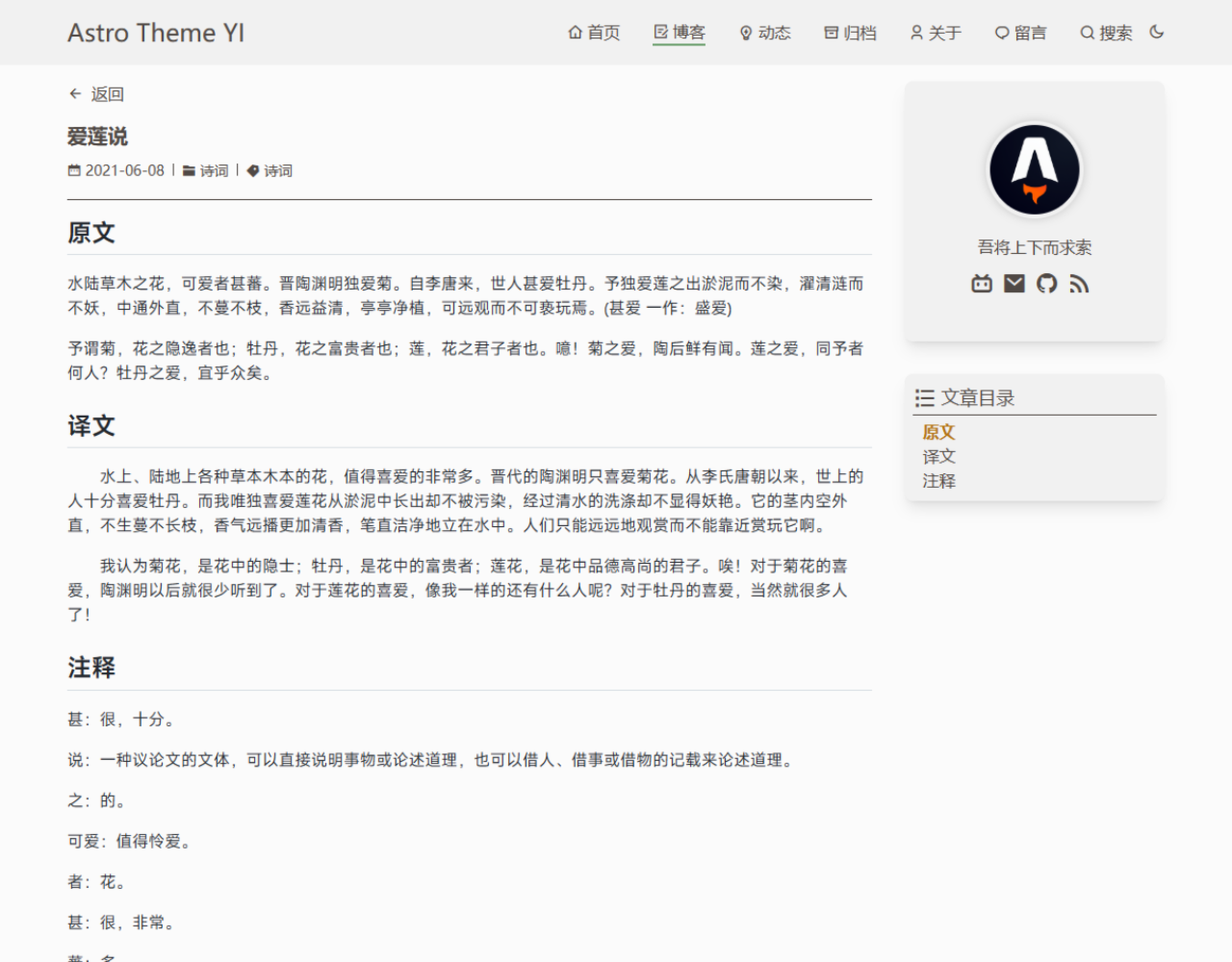Click the tag icon for 诗词
This screenshot has width=1232, height=962.
253,171
